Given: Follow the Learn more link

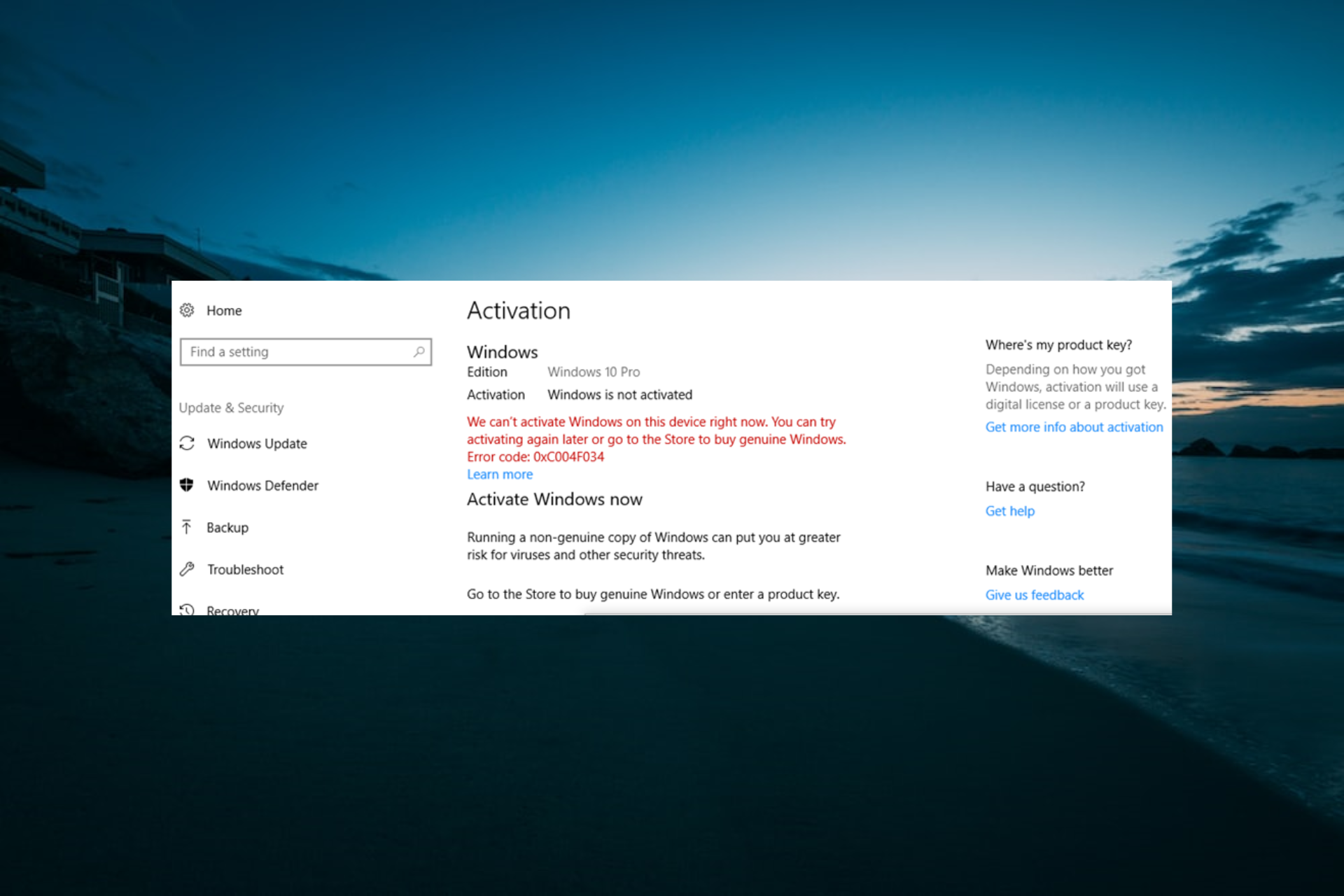Looking at the screenshot, I should tap(500, 475).
